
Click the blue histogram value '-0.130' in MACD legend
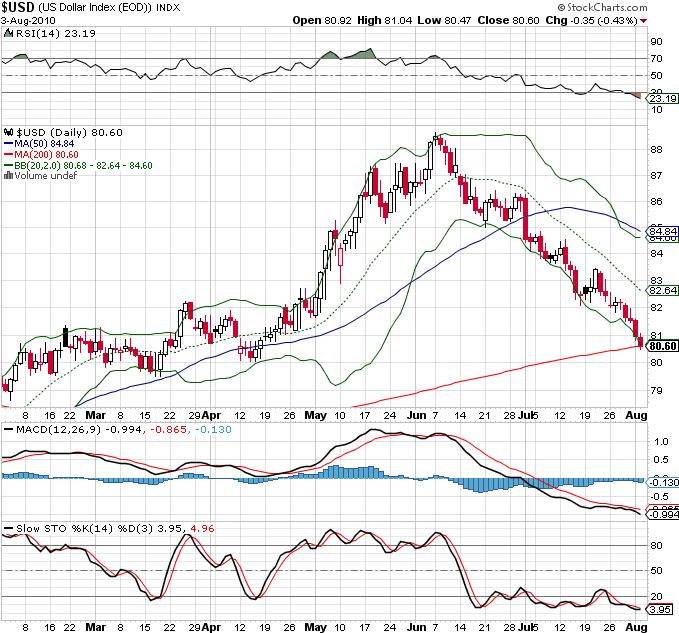click(x=213, y=430)
